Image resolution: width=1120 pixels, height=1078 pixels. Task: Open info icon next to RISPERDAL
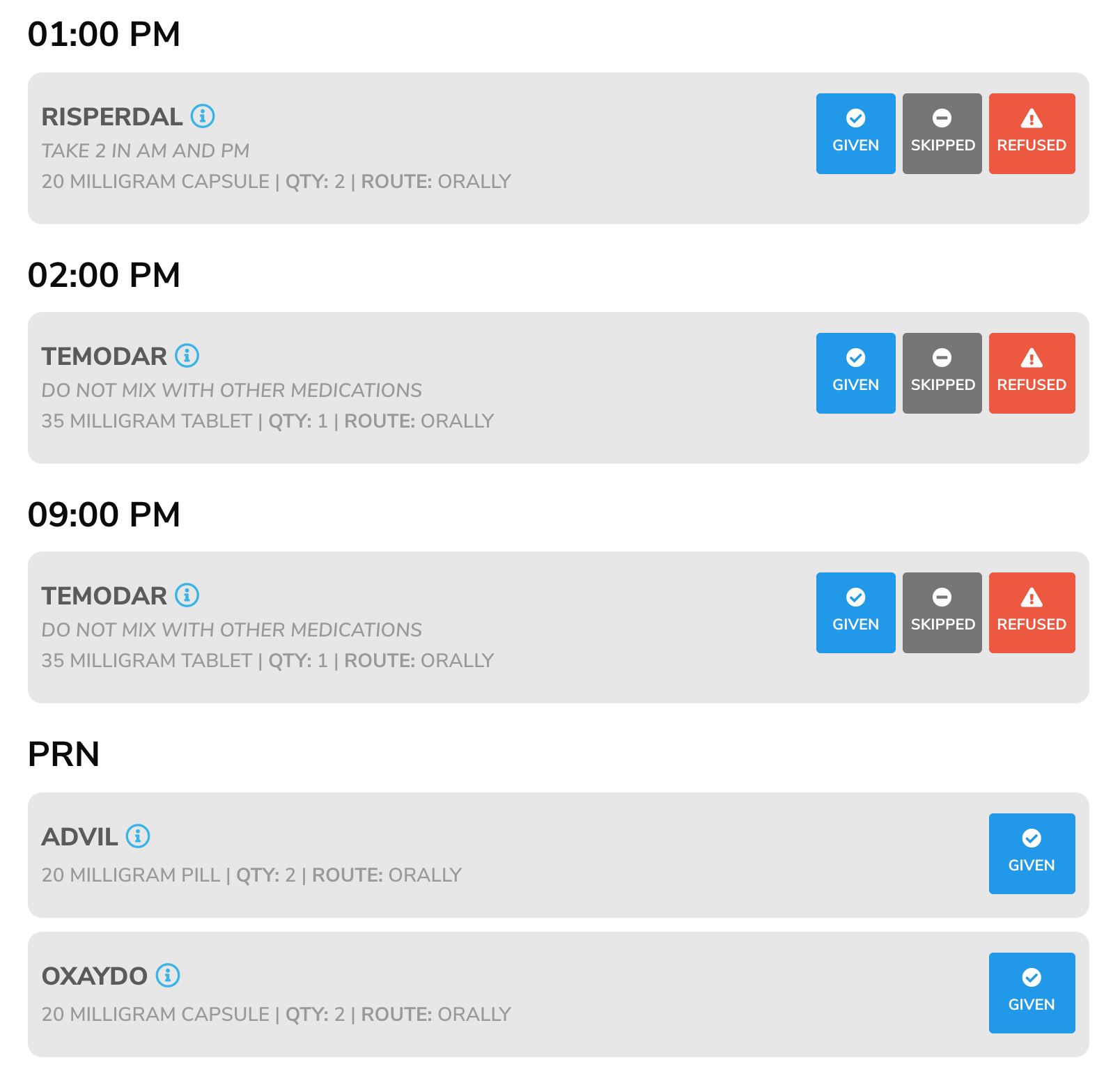203,116
